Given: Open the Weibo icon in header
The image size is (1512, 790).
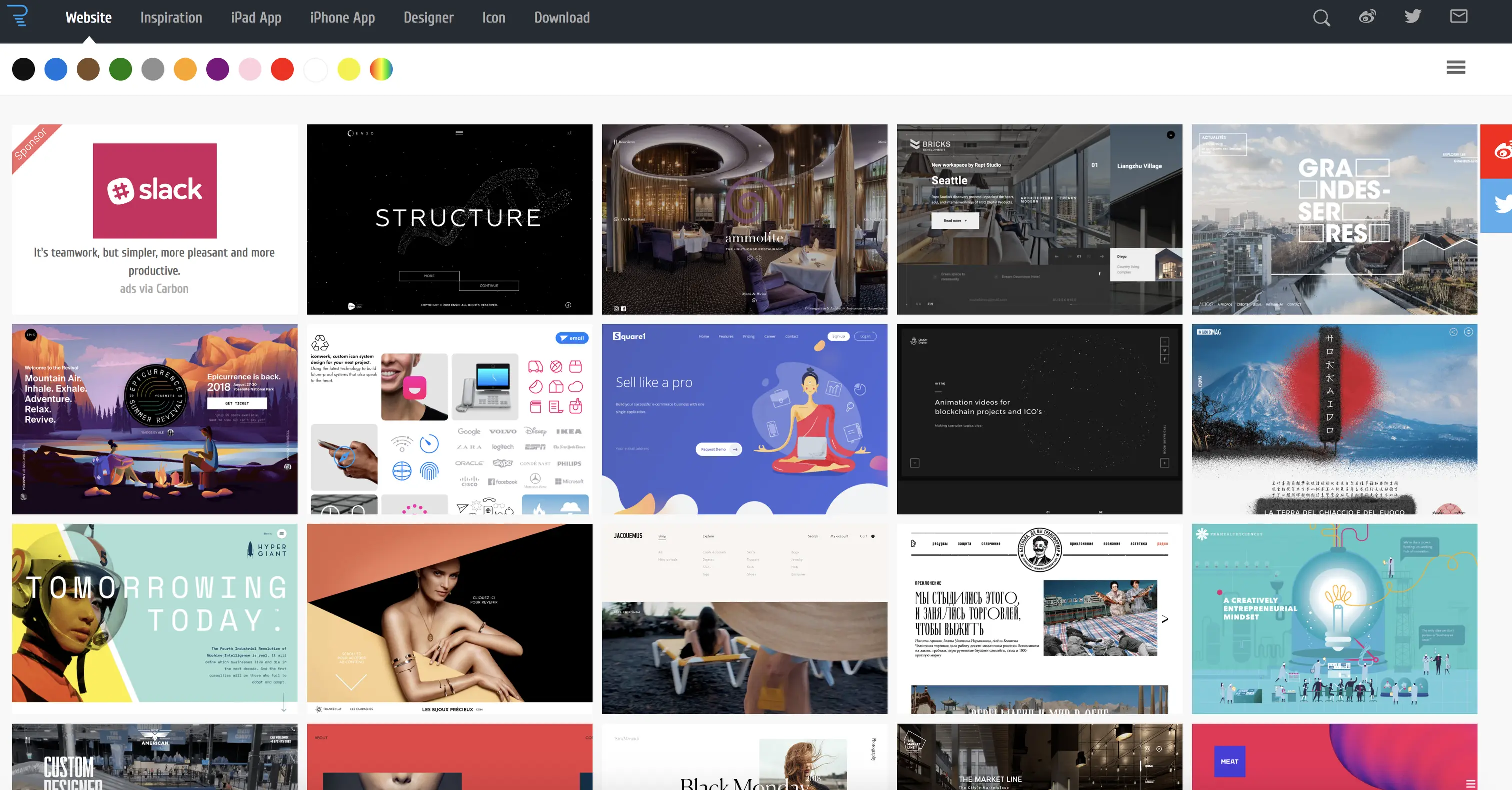Looking at the screenshot, I should click(x=1367, y=17).
